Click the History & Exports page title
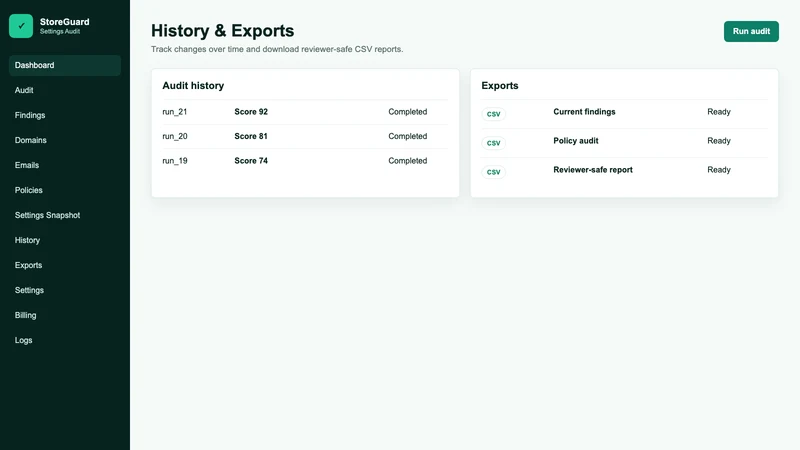The image size is (800, 450). click(x=222, y=31)
